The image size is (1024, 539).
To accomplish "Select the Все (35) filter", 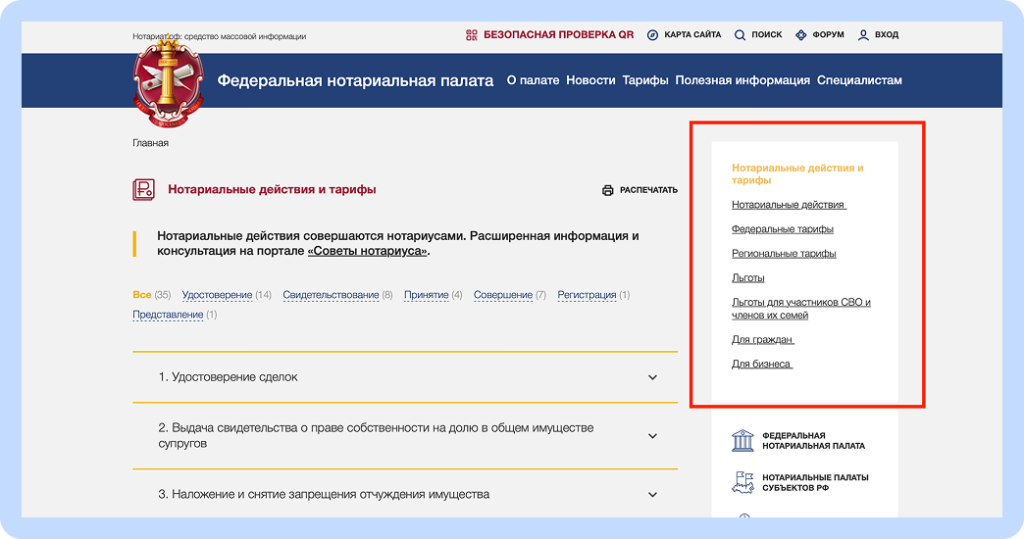I will coord(152,295).
